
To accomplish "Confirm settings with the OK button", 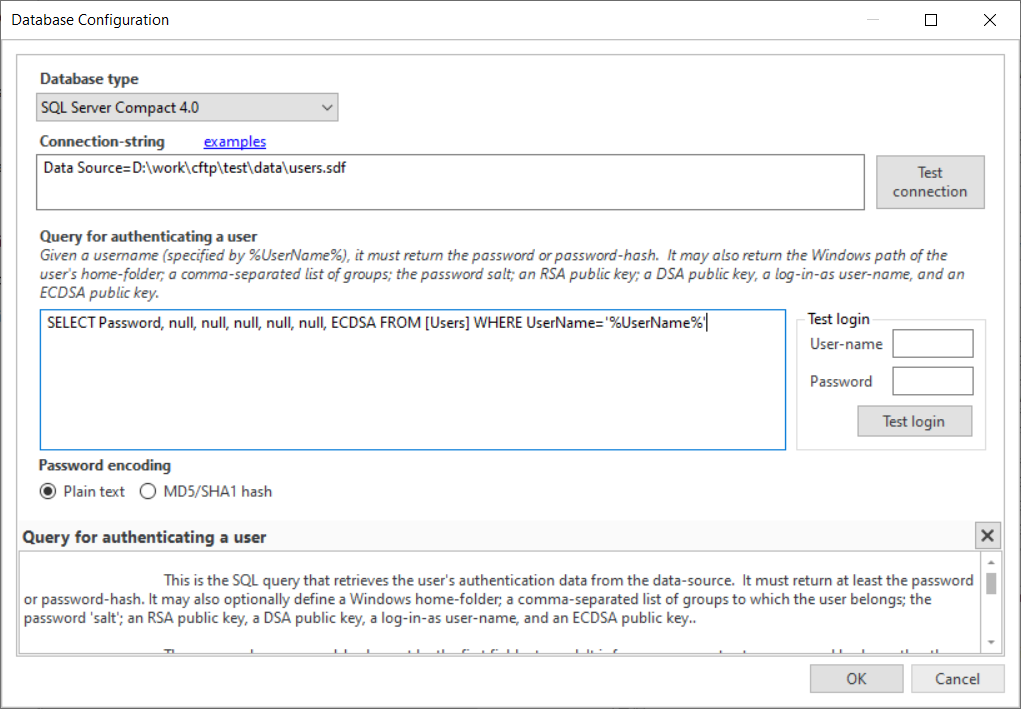I will (x=856, y=678).
